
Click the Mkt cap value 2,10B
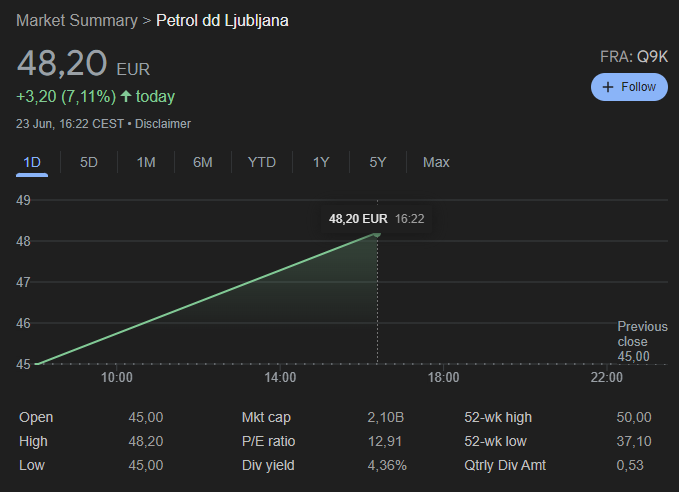[x=385, y=418]
